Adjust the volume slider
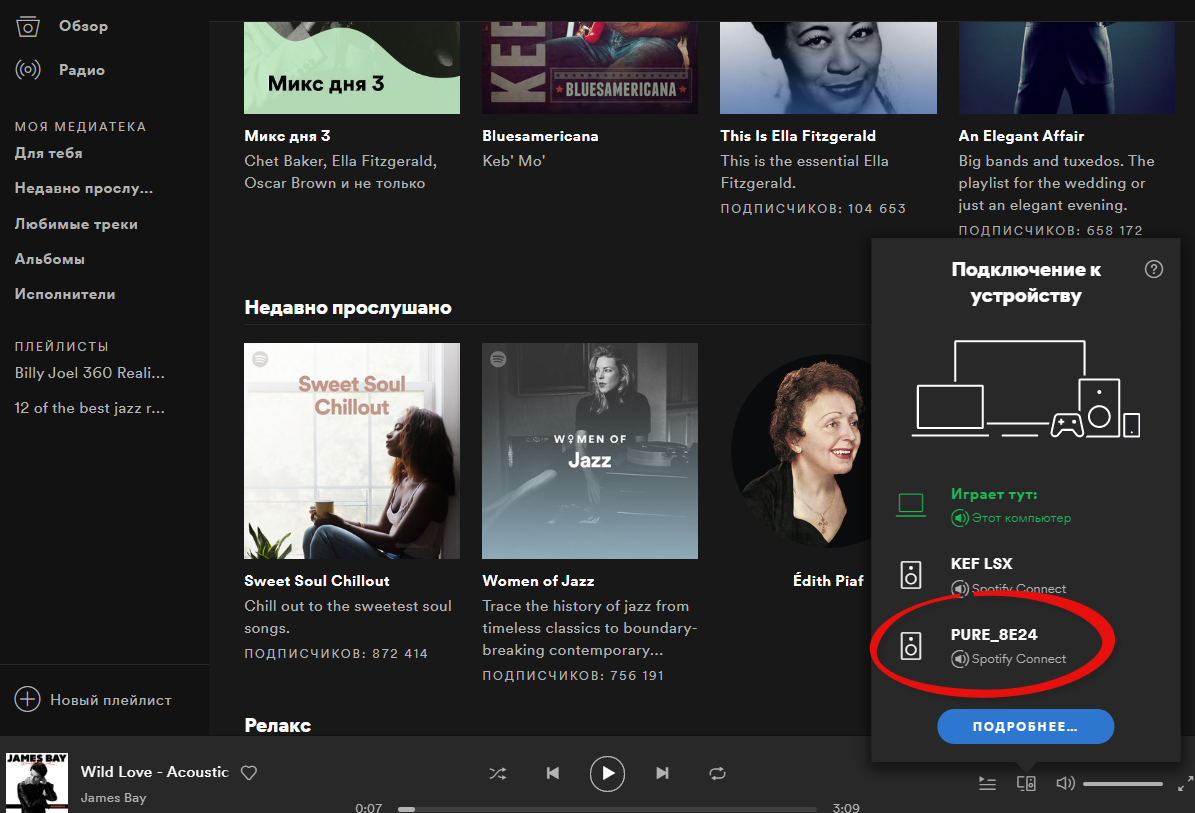Viewport: 1195px width, 813px height. [x=1123, y=783]
